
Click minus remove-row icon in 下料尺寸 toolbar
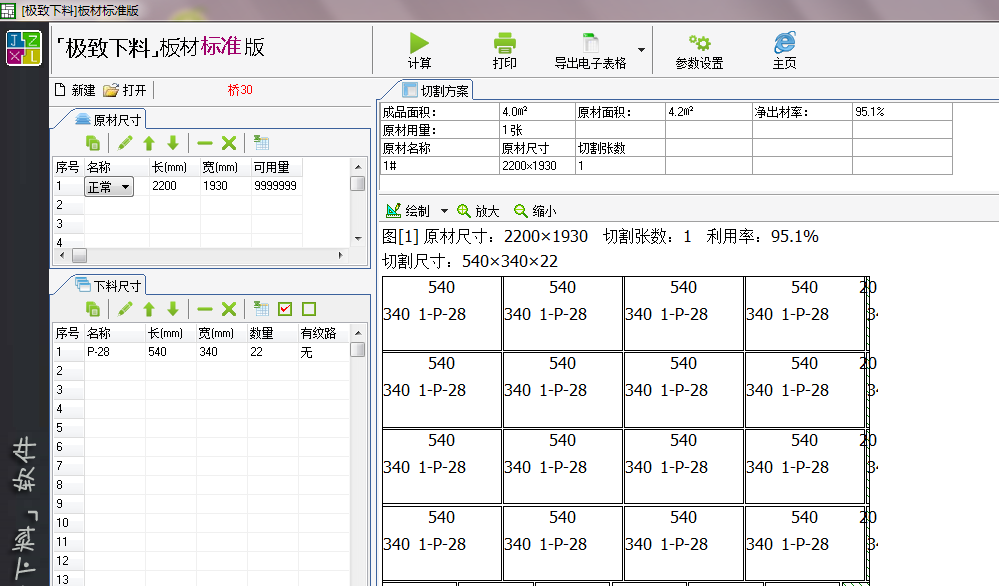click(x=205, y=310)
